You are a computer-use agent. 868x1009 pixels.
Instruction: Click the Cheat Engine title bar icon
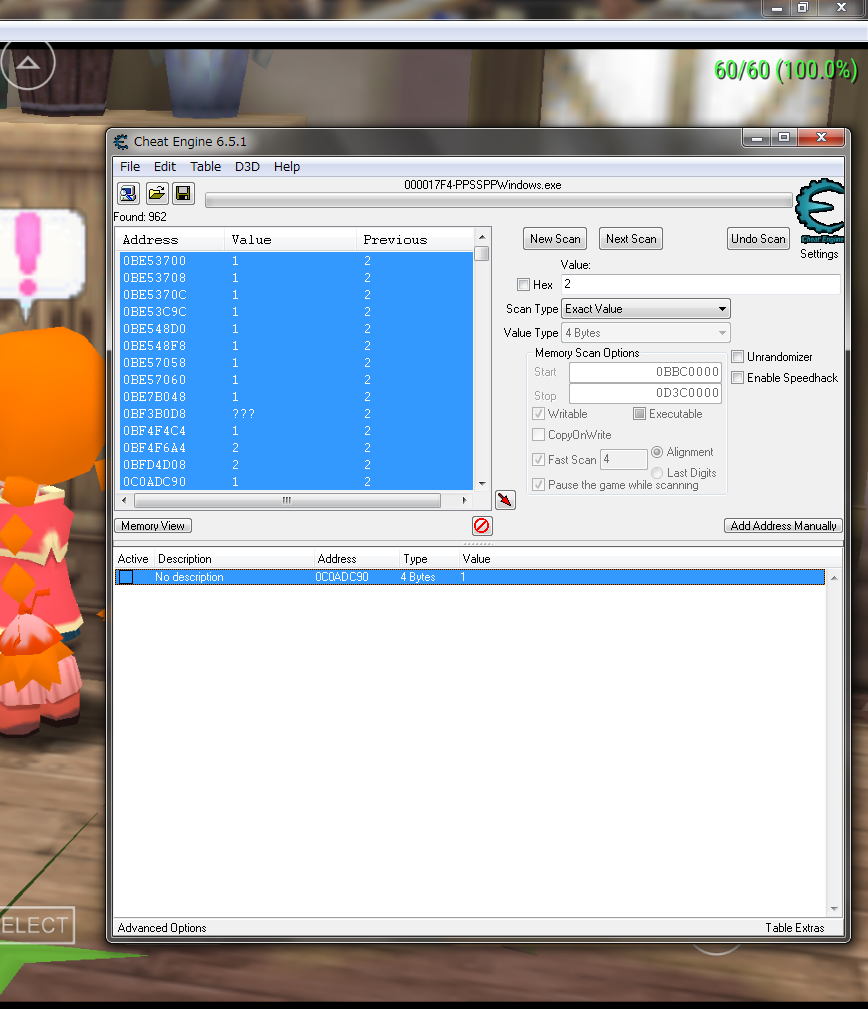(x=121, y=142)
